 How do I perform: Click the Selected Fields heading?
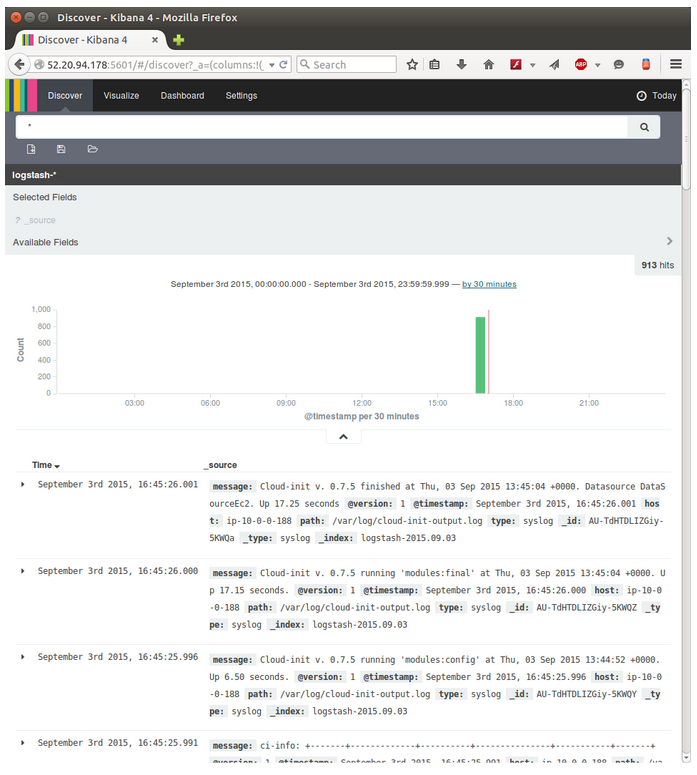click(45, 197)
